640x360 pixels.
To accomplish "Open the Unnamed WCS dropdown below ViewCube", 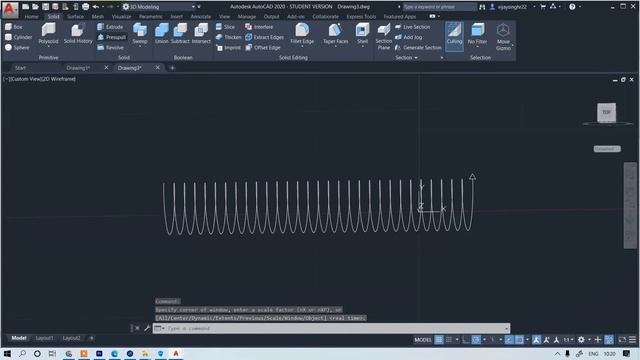I will pyautogui.click(x=607, y=149).
